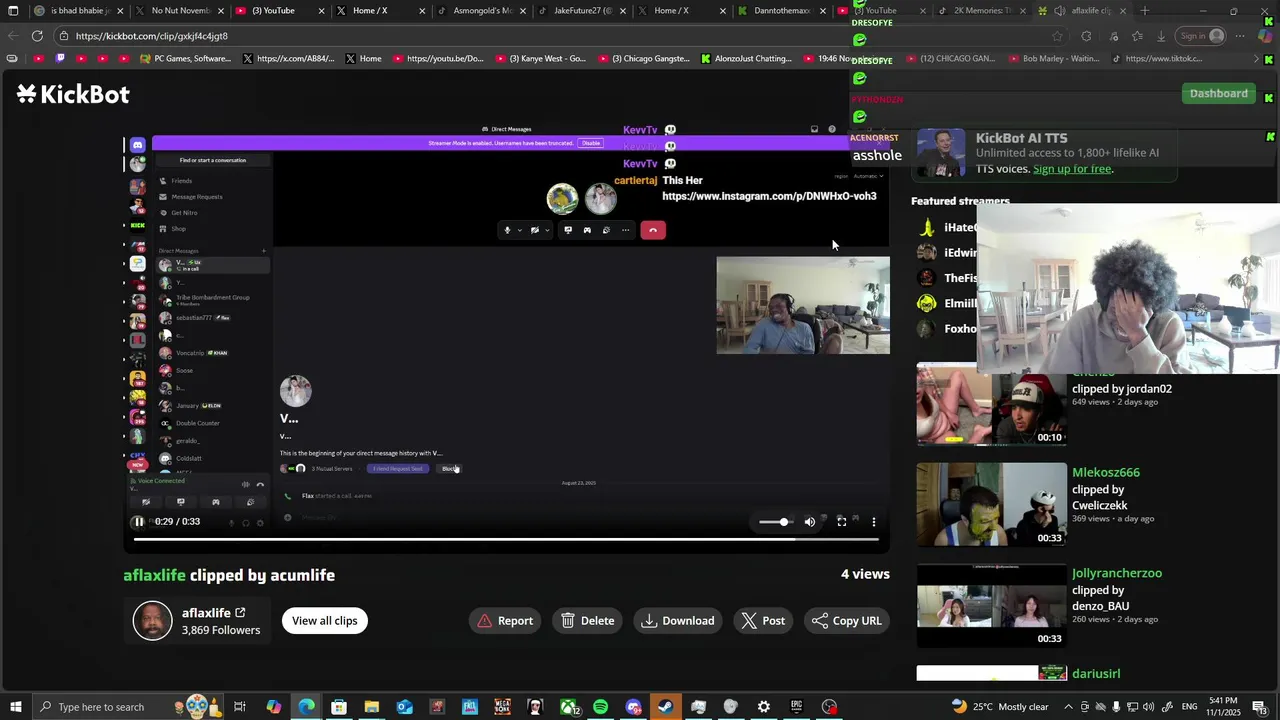This screenshot has width=1280, height=720.
Task: Open the Kanye West bookmark
Action: (x=540, y=59)
